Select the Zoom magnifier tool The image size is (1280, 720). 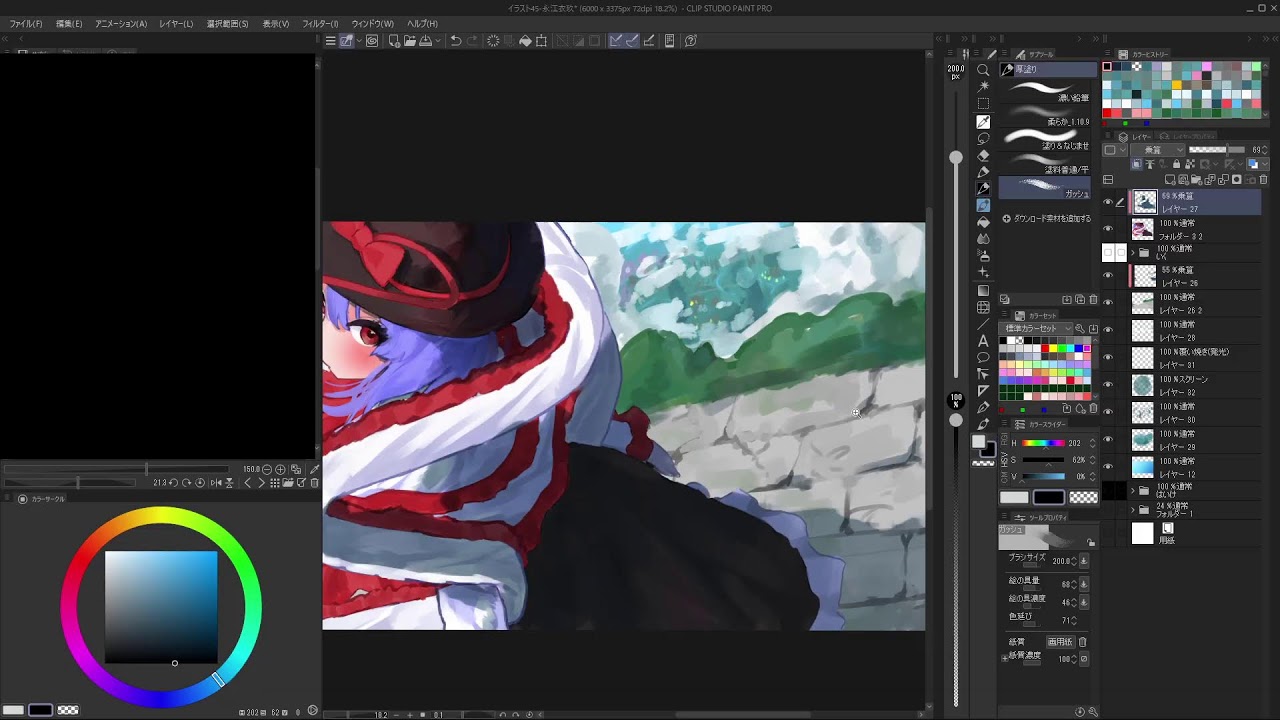coord(983,70)
